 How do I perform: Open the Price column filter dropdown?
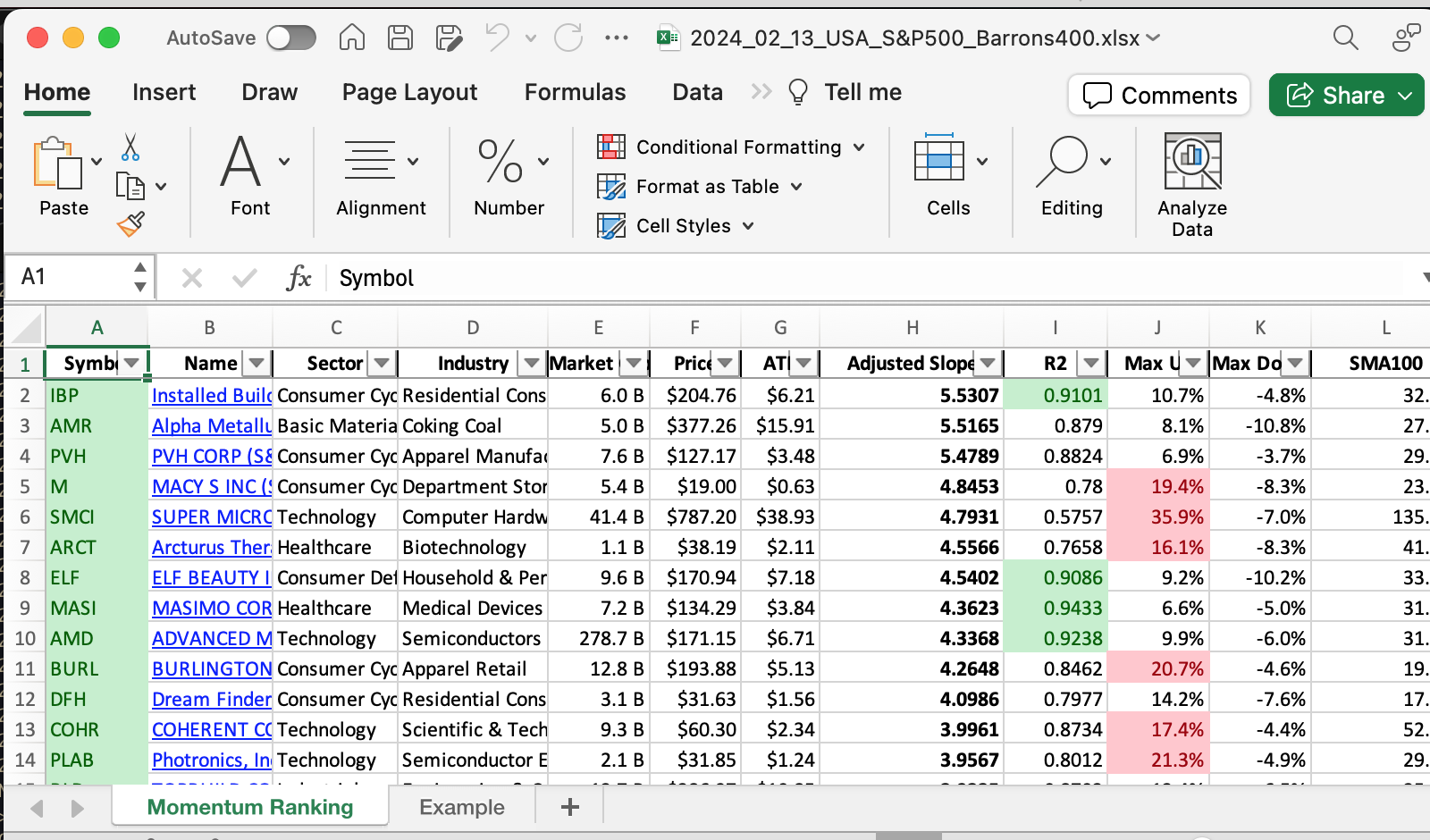point(725,363)
